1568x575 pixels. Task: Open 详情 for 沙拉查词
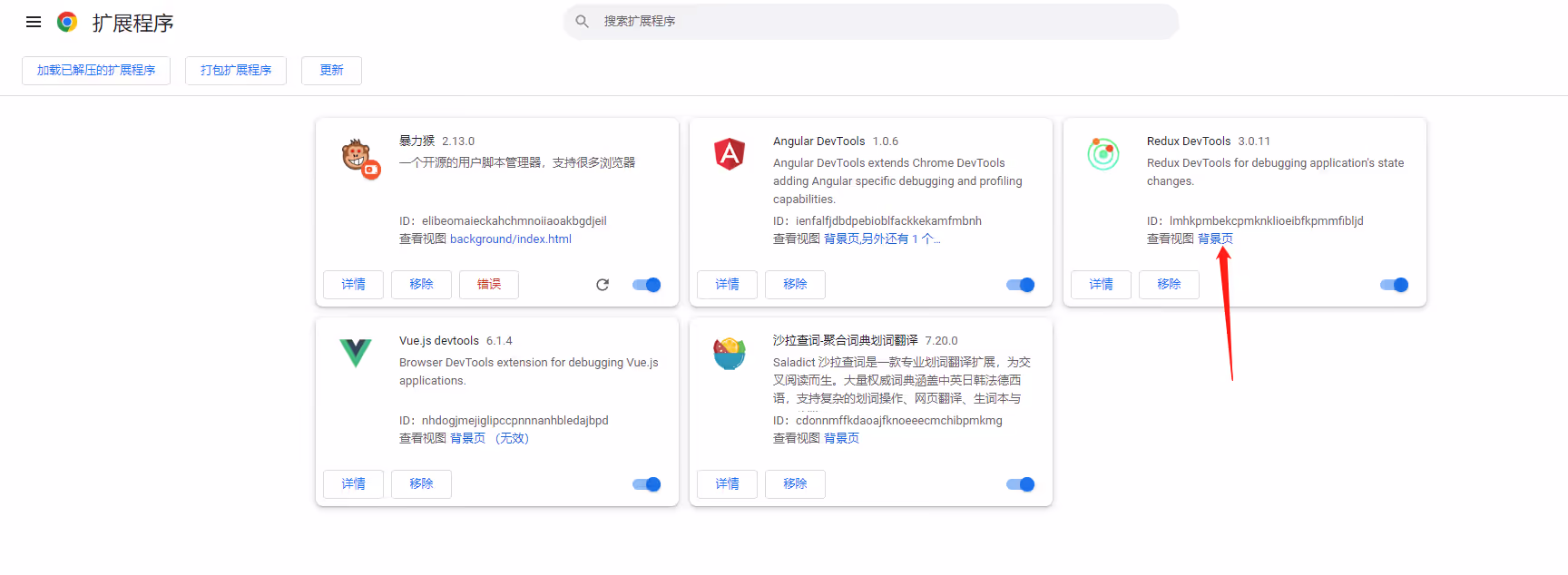727,484
